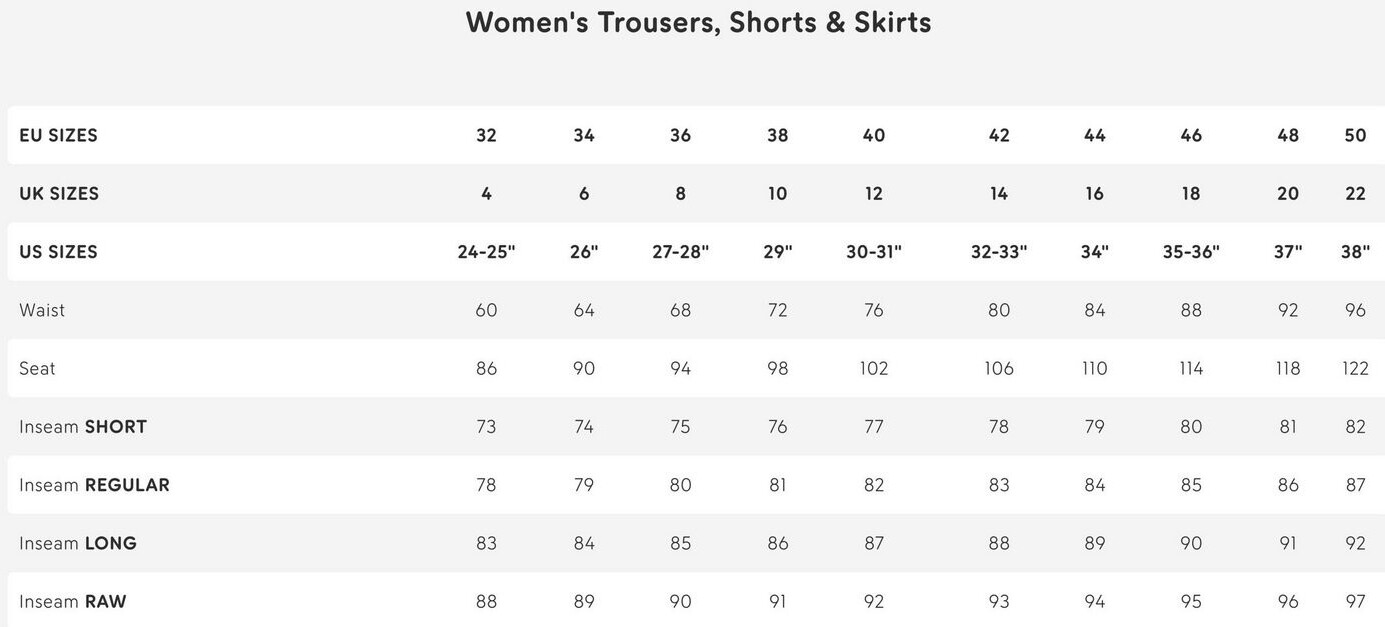Click the US SIZES row header
1385x627 pixels.
click(x=58, y=251)
